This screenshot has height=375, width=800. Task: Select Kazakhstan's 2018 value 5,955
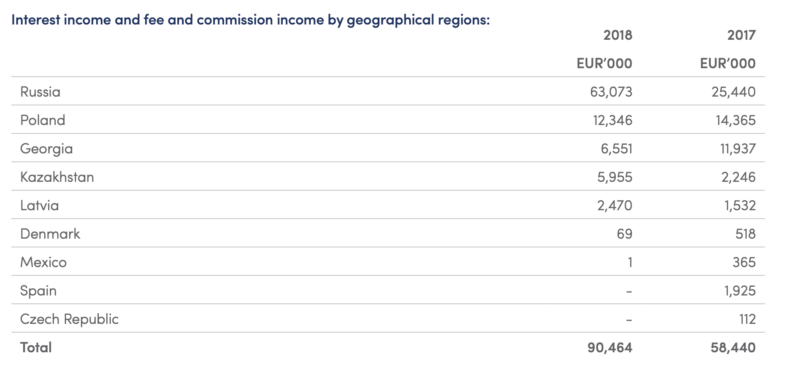[x=614, y=177]
